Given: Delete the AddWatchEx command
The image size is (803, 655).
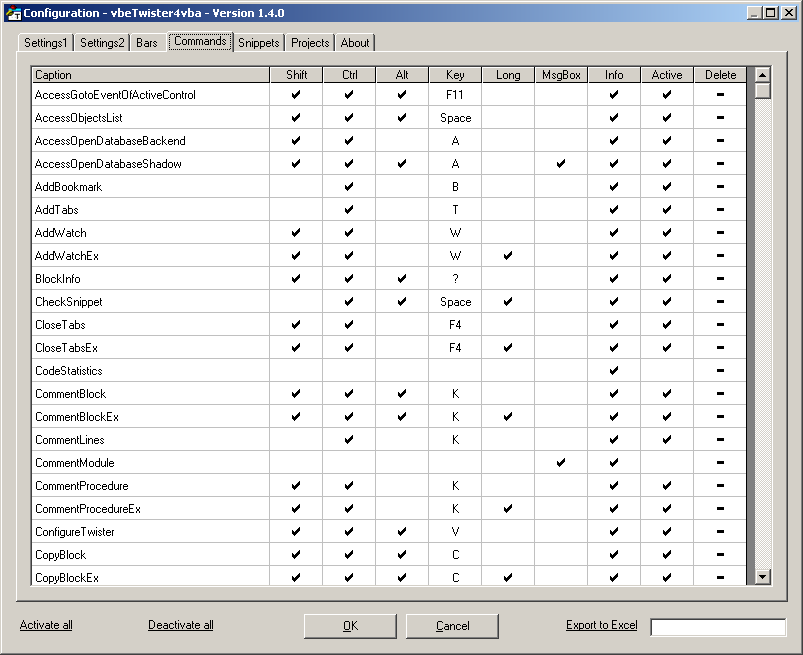Looking at the screenshot, I should [x=720, y=256].
